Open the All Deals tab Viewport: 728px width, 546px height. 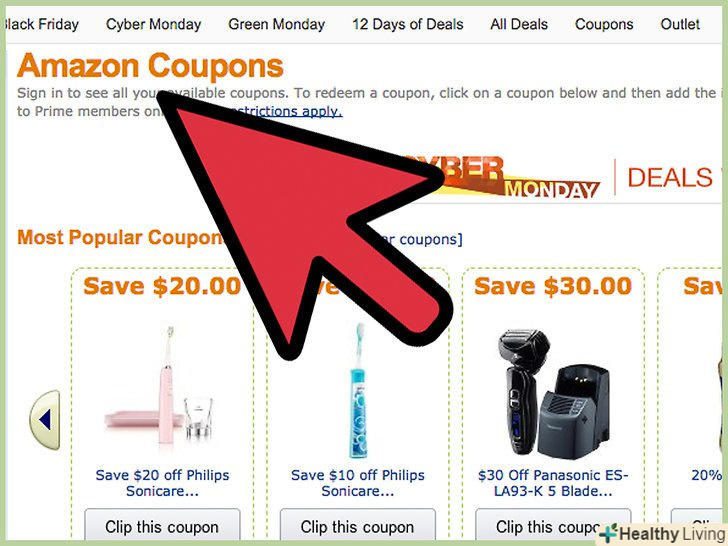coord(519,24)
